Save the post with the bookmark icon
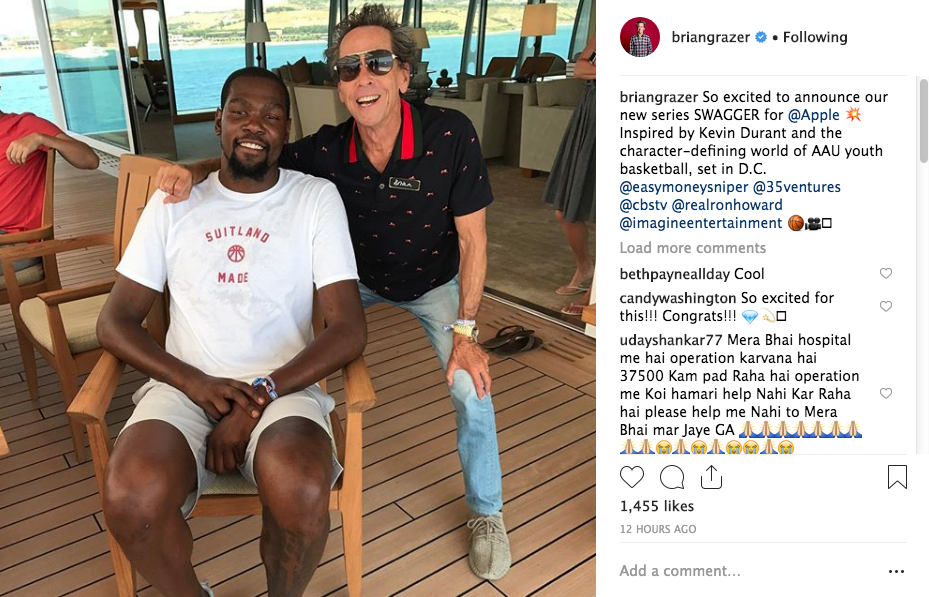 (x=897, y=477)
